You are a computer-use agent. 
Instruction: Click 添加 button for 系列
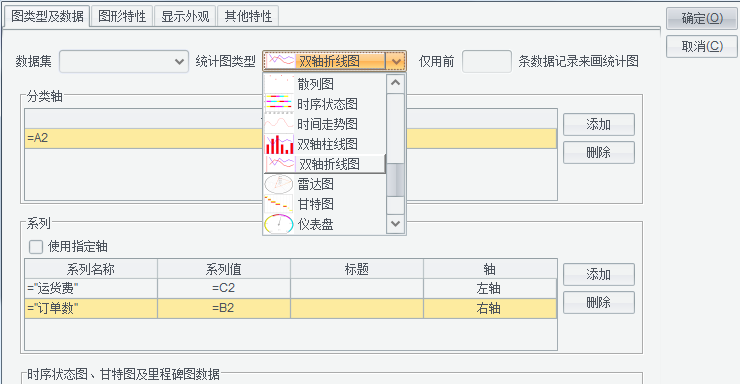598,274
